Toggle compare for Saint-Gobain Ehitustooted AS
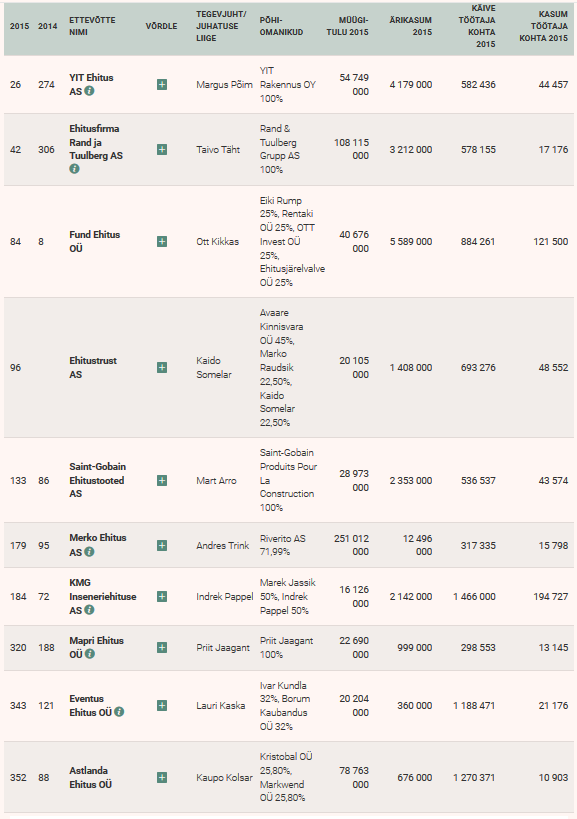This screenshot has width=577, height=819. (162, 481)
